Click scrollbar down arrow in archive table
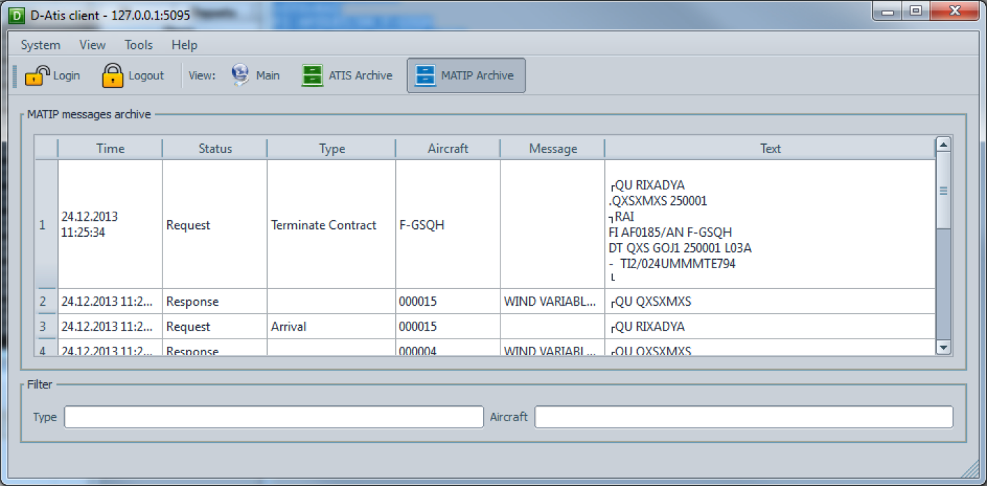988x486 pixels. click(942, 346)
